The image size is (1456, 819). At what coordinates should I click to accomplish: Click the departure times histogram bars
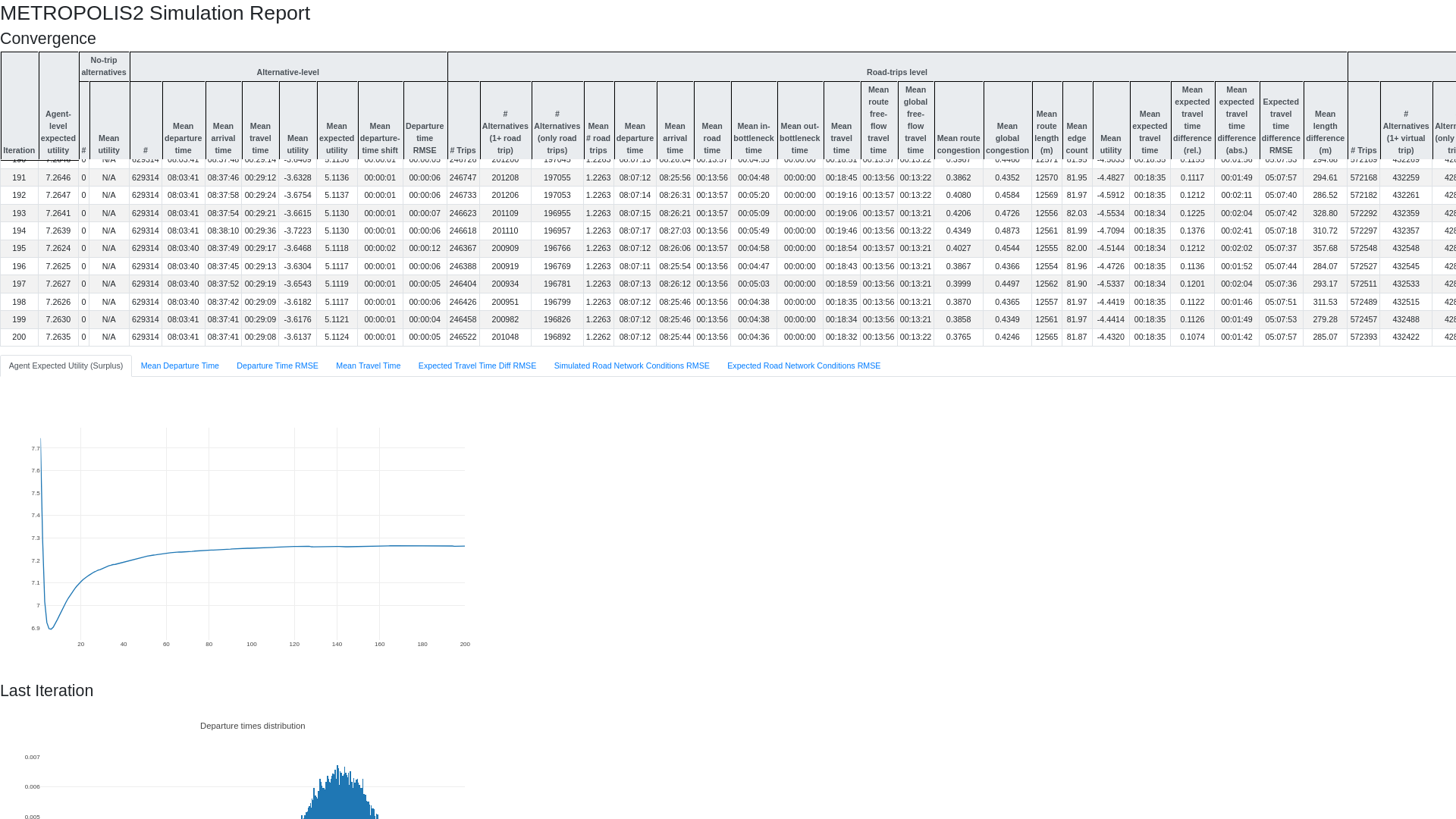tap(339, 795)
